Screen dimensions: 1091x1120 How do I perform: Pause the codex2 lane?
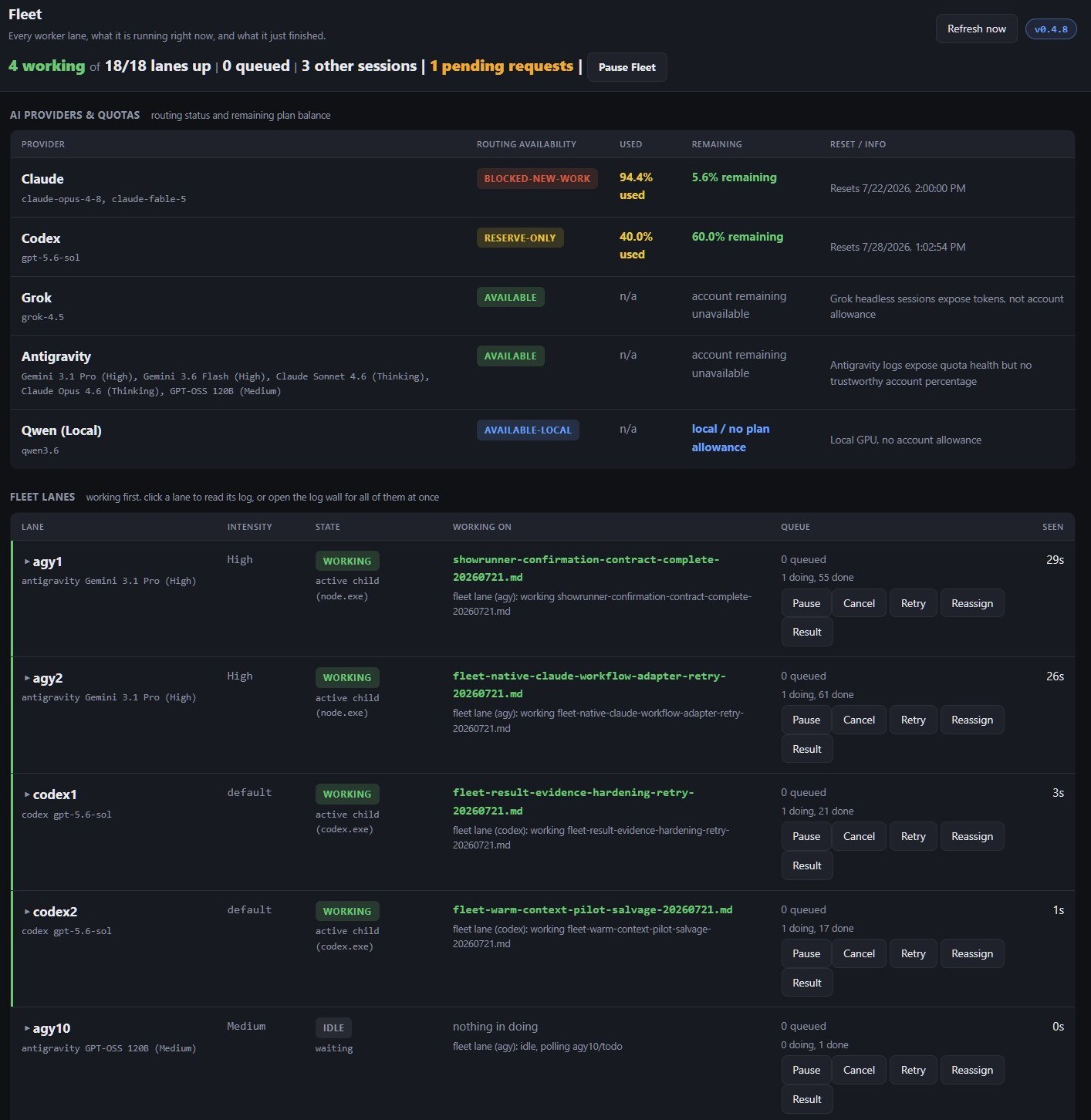pos(806,953)
